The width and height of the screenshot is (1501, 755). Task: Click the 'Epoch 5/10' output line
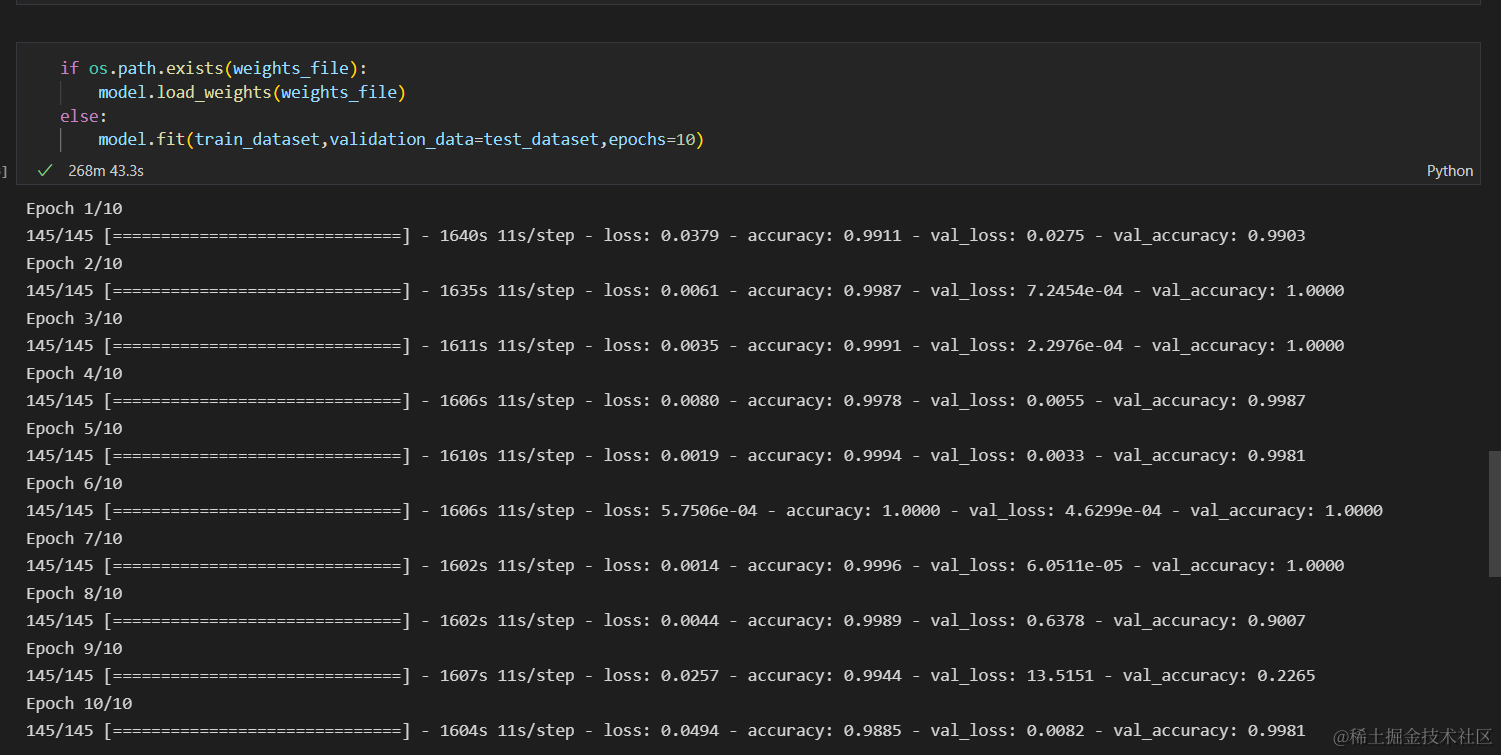point(74,428)
